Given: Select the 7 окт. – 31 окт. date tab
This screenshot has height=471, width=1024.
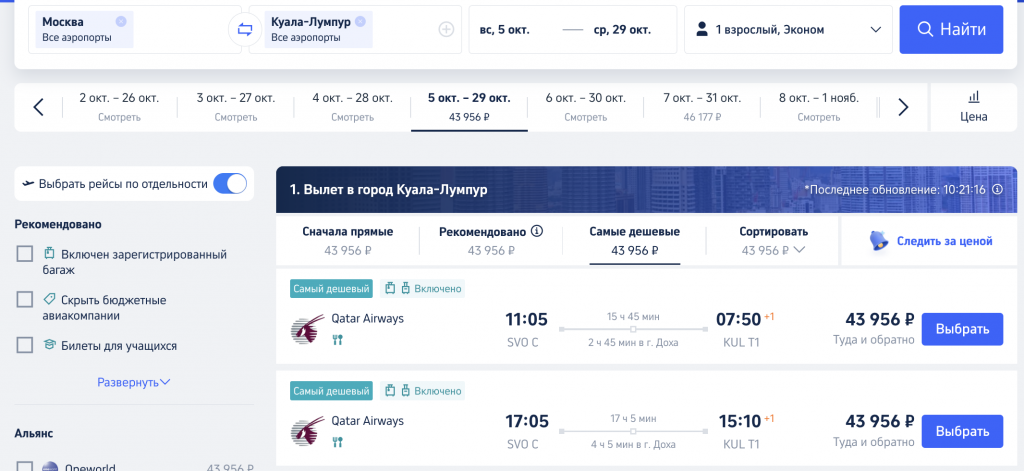Looking at the screenshot, I should [702, 107].
